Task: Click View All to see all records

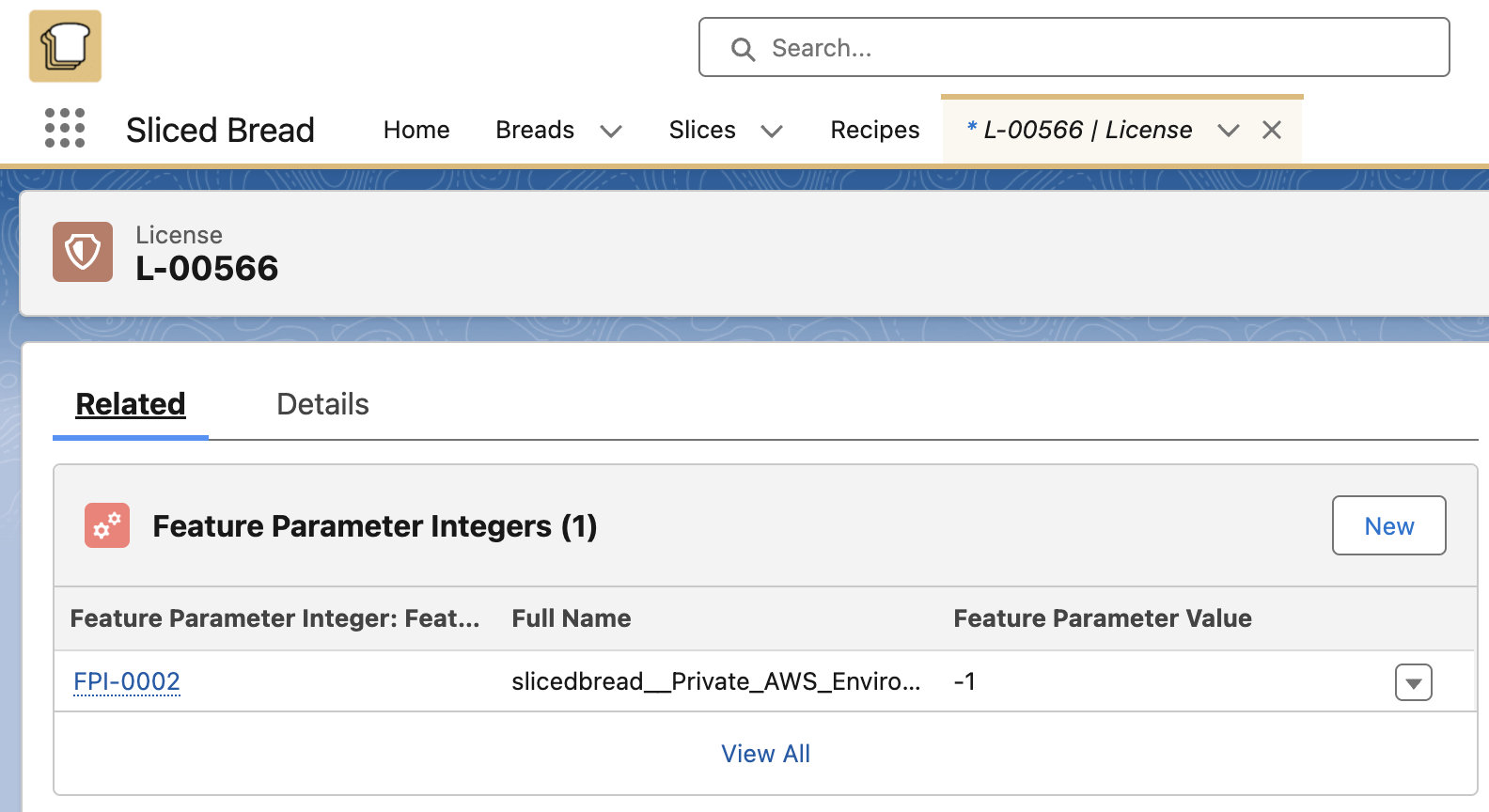Action: coord(765,753)
